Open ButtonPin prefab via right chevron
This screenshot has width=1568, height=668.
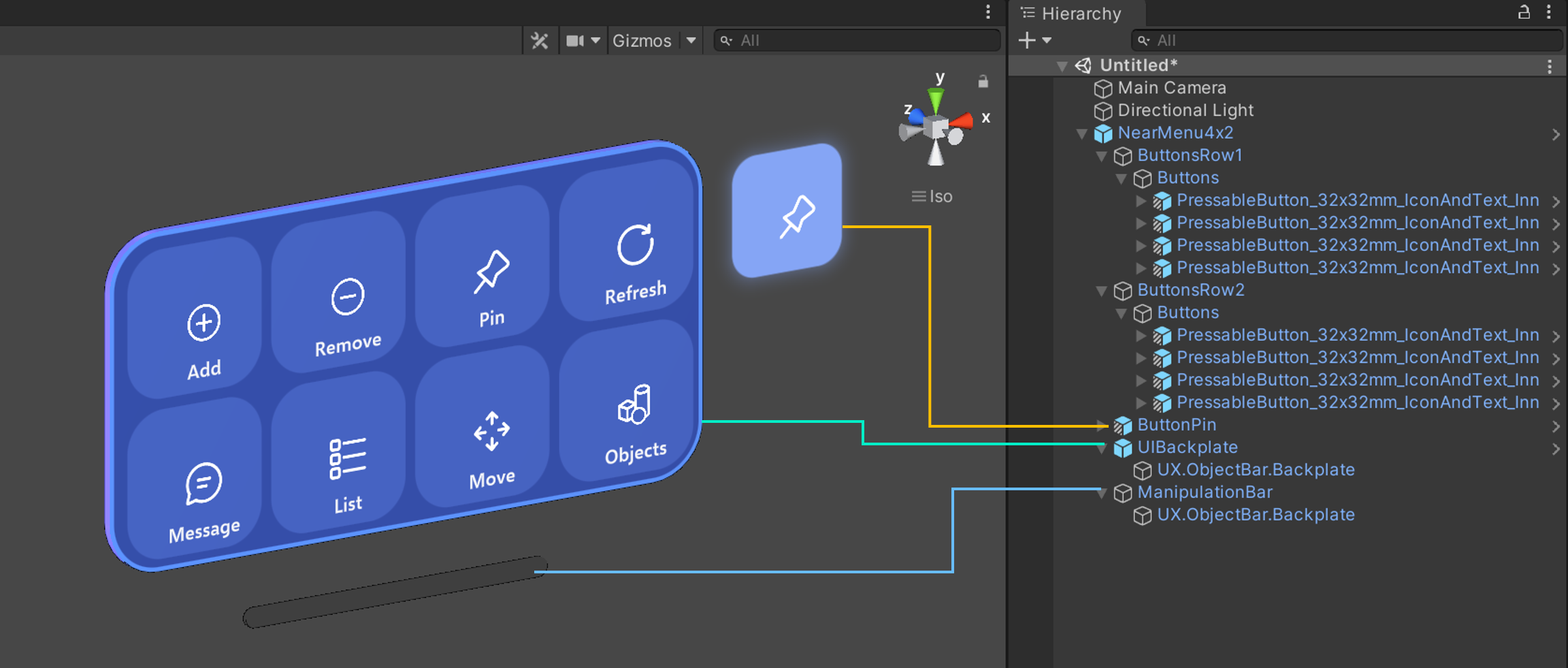click(1556, 426)
